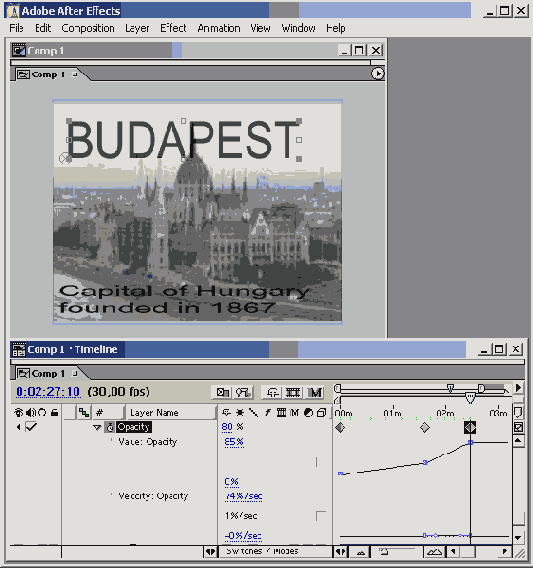Screen dimensions: 533x568
Task: Click the comp marker bin icon
Action: (518, 413)
